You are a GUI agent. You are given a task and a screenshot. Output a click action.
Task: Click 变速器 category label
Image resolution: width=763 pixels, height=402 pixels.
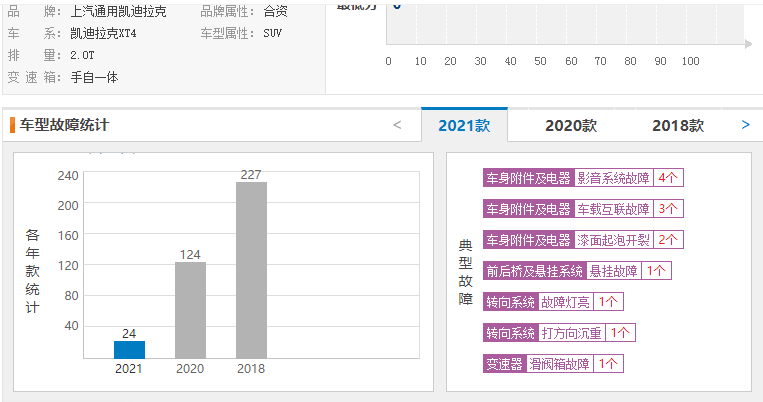coord(505,364)
